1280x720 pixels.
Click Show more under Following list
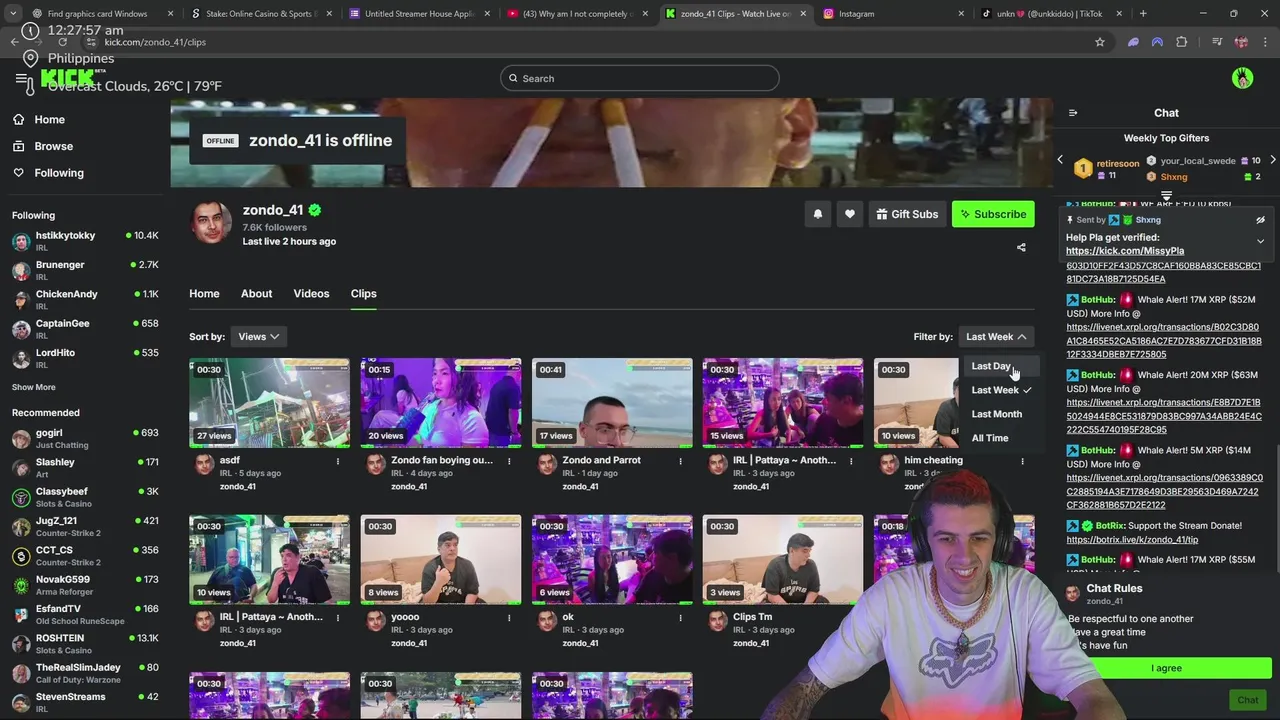pos(34,387)
